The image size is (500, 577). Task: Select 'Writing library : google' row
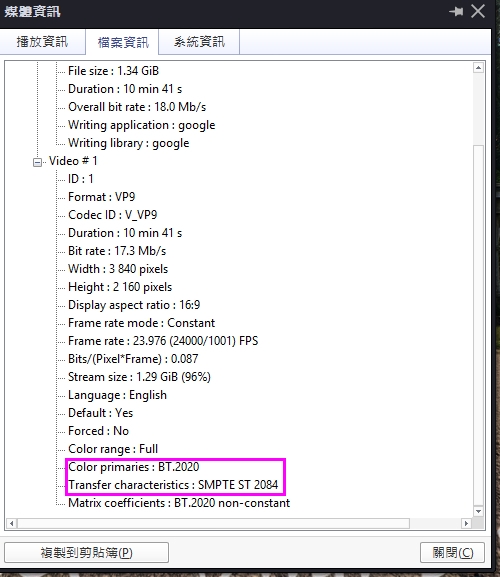128,143
